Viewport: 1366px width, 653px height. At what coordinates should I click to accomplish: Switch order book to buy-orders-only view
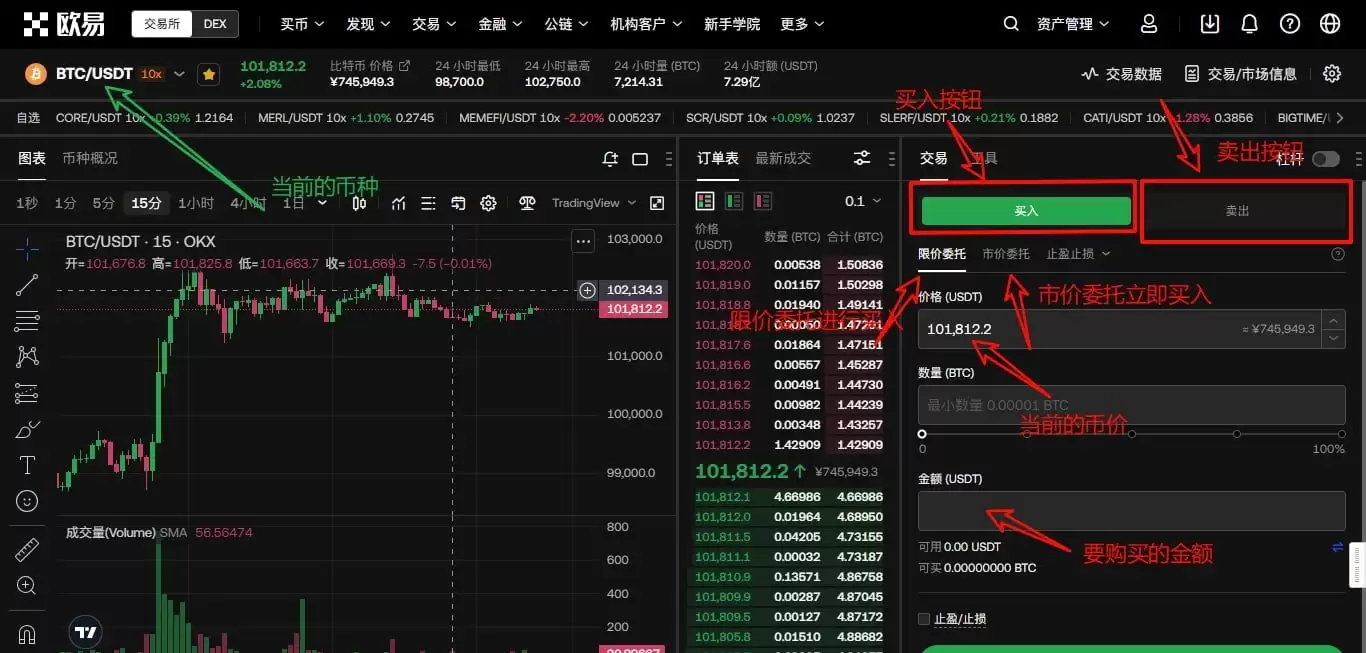pos(734,200)
